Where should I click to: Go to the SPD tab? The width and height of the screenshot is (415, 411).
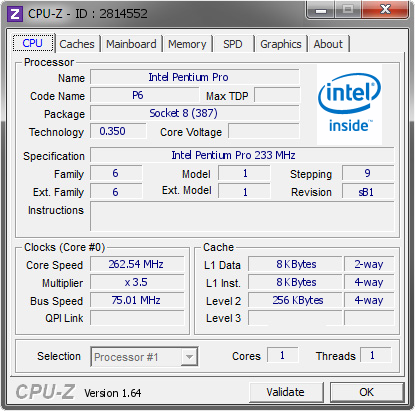coord(233,44)
